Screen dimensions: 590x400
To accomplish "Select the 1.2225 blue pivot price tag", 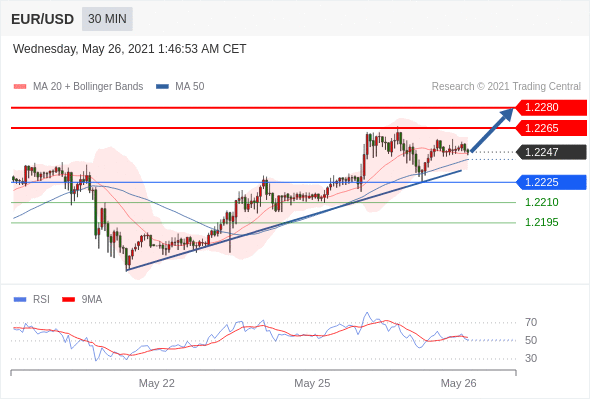I will pos(551,183).
